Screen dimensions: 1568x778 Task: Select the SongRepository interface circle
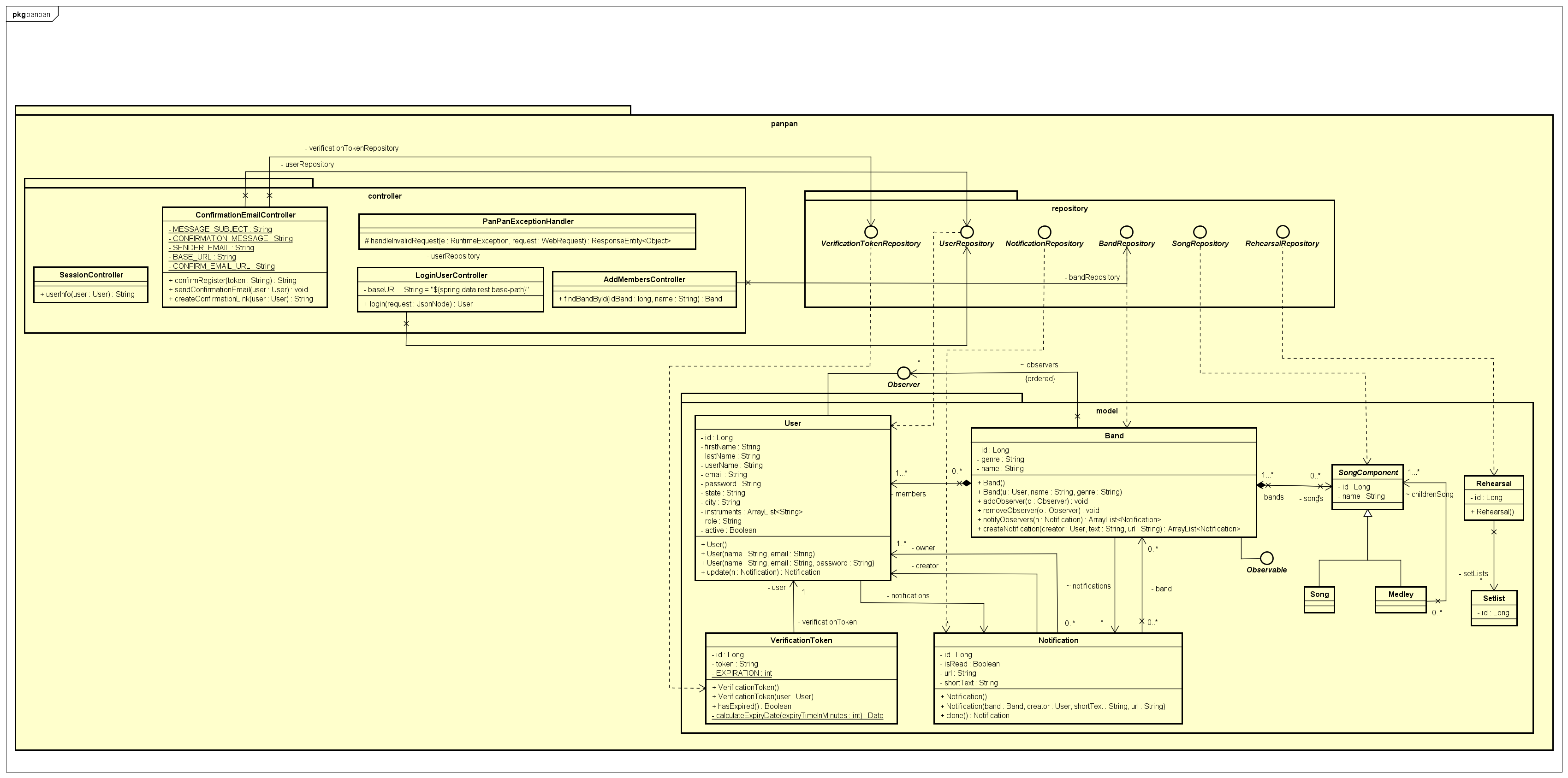[1200, 232]
